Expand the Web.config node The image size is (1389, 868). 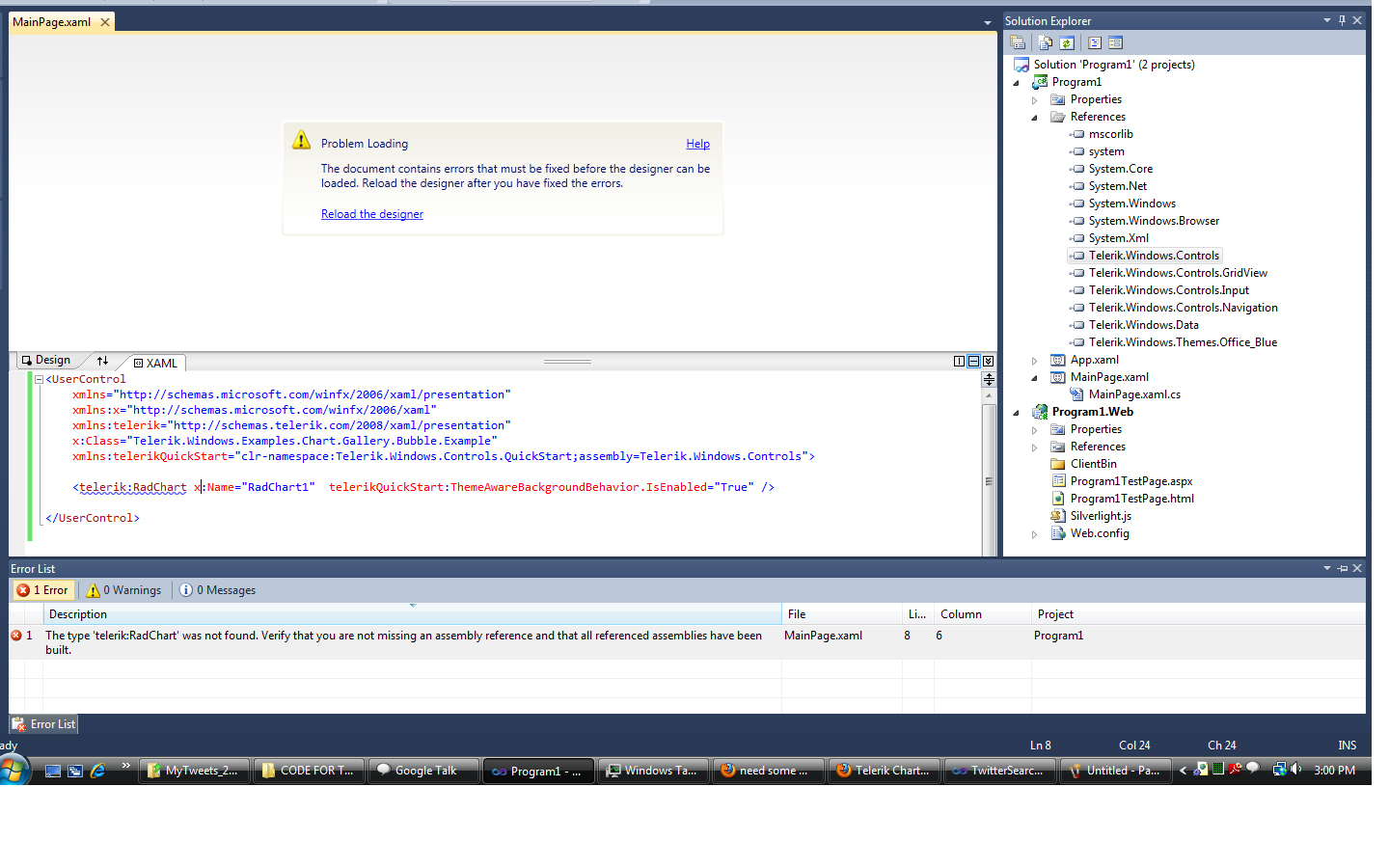[x=1034, y=534]
